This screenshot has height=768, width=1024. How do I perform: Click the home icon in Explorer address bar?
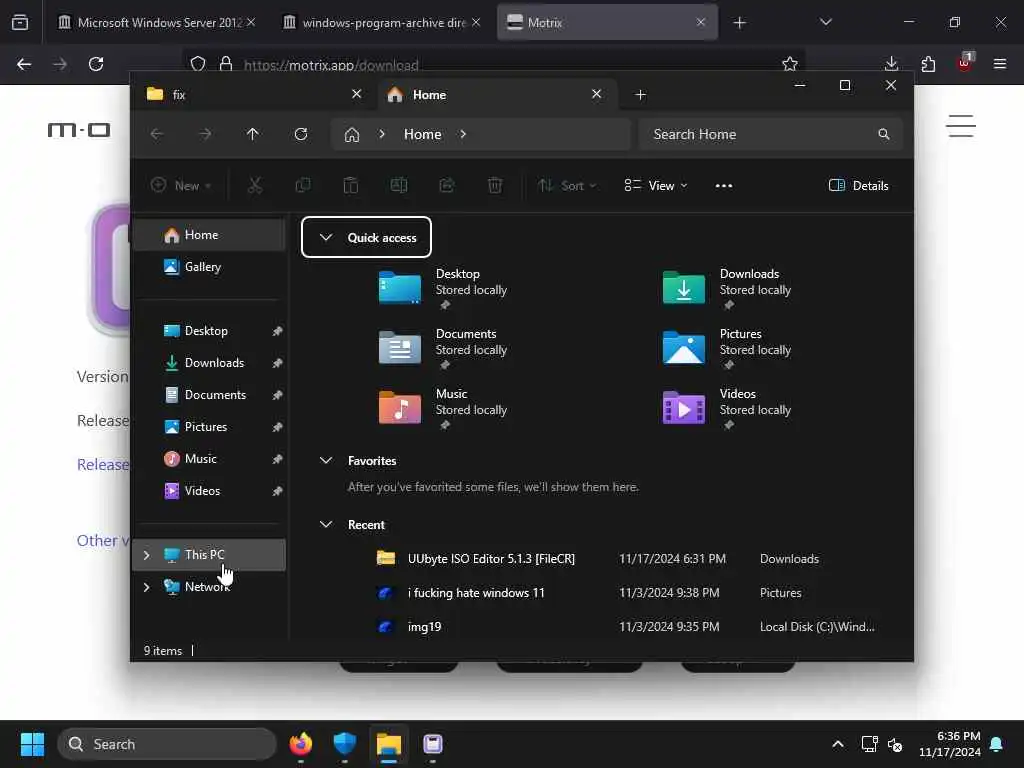click(x=352, y=135)
